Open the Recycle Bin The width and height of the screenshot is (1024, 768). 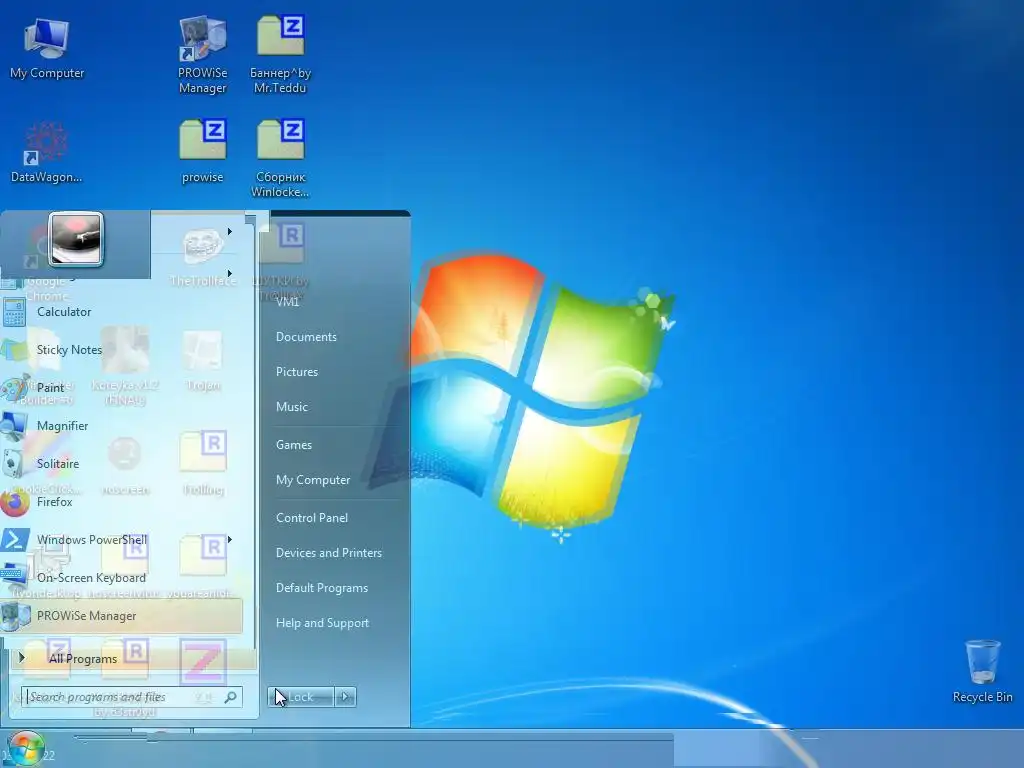[982, 671]
